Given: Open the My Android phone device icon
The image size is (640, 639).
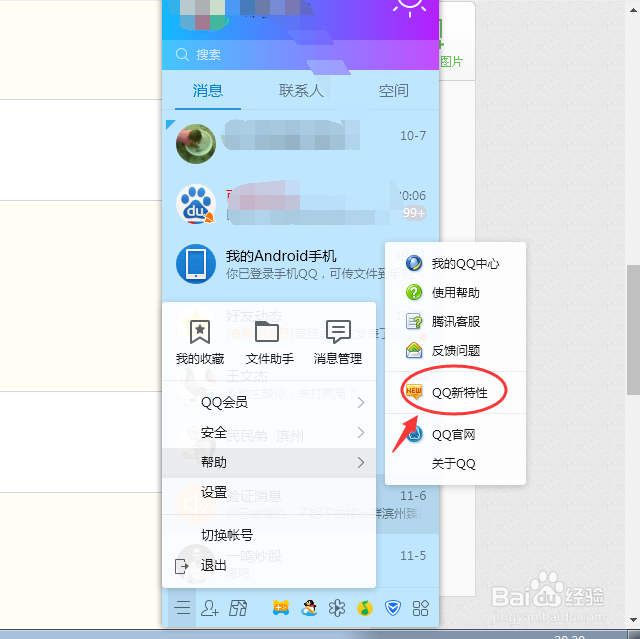Looking at the screenshot, I should pyautogui.click(x=196, y=264).
